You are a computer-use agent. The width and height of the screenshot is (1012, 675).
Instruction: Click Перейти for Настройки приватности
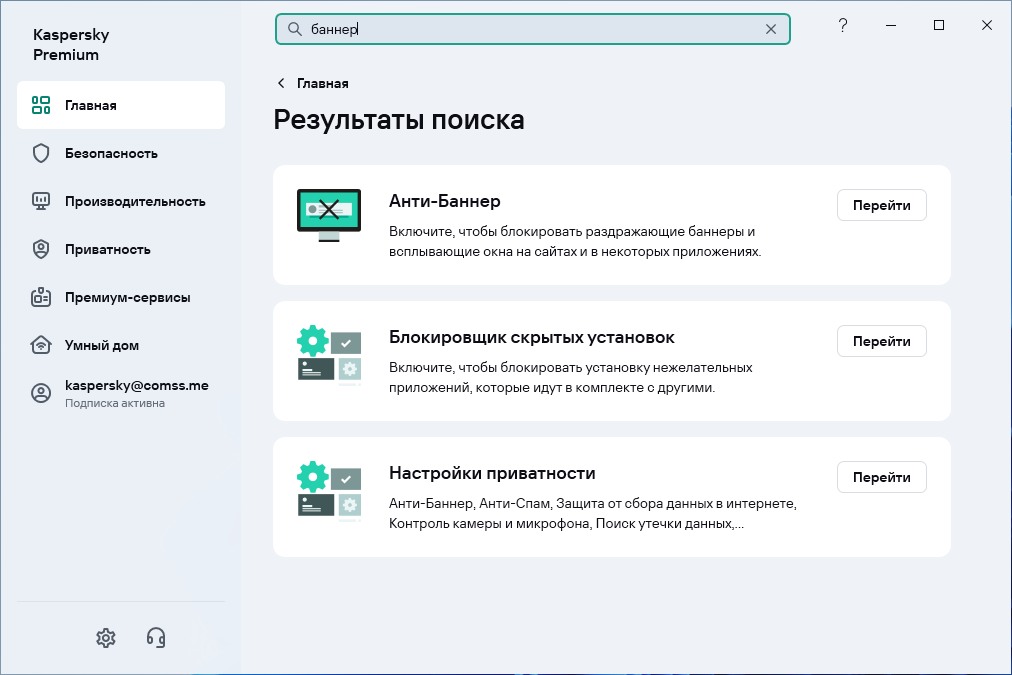click(x=882, y=478)
